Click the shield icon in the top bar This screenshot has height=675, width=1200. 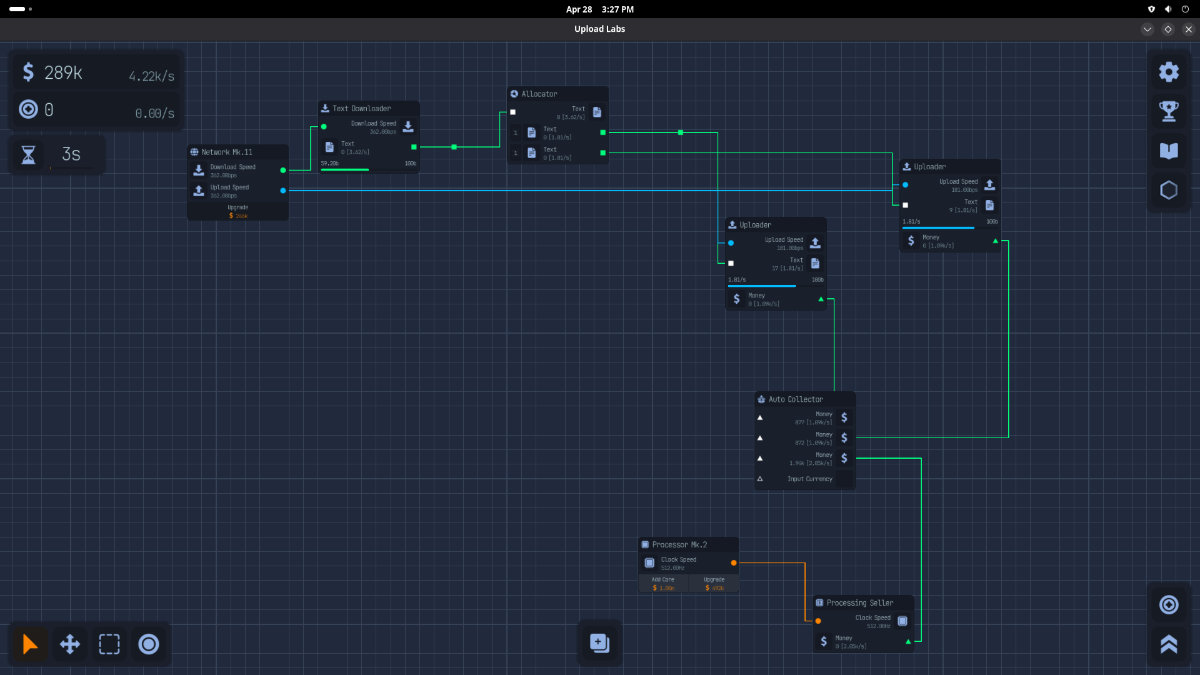click(1151, 9)
